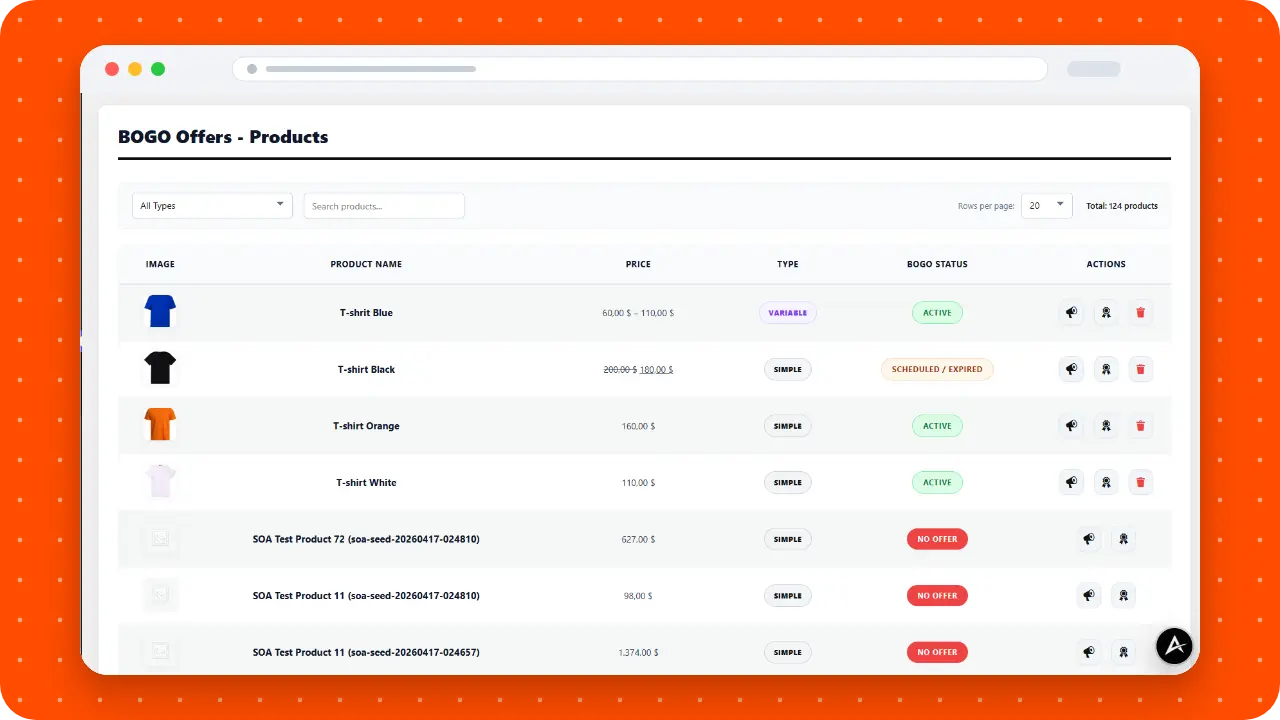Click award badge icon for SOA Test Product 72

[x=1123, y=539]
